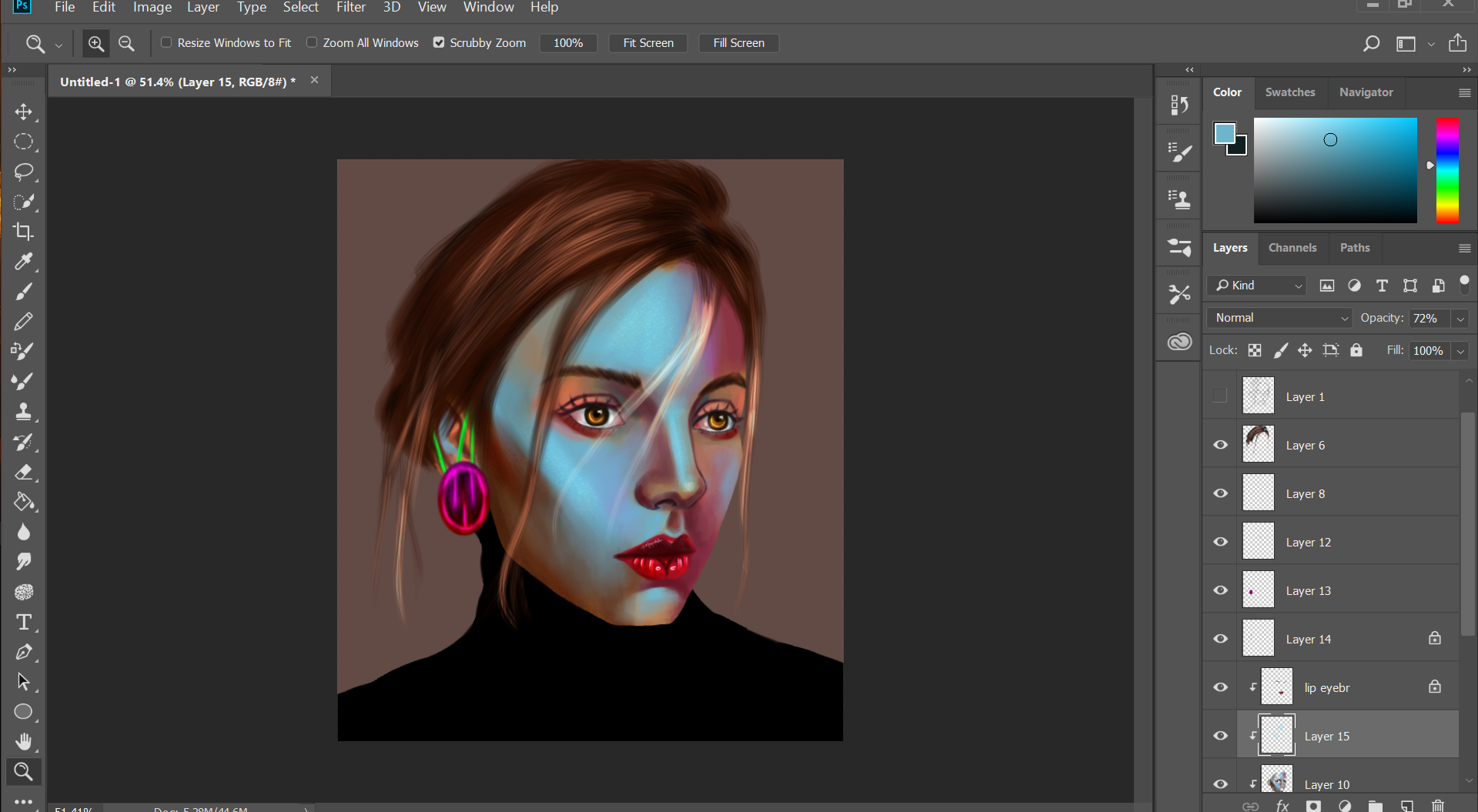Enable Resize Windows to Fit checkbox
This screenshot has height=812, width=1478.
pos(166,42)
